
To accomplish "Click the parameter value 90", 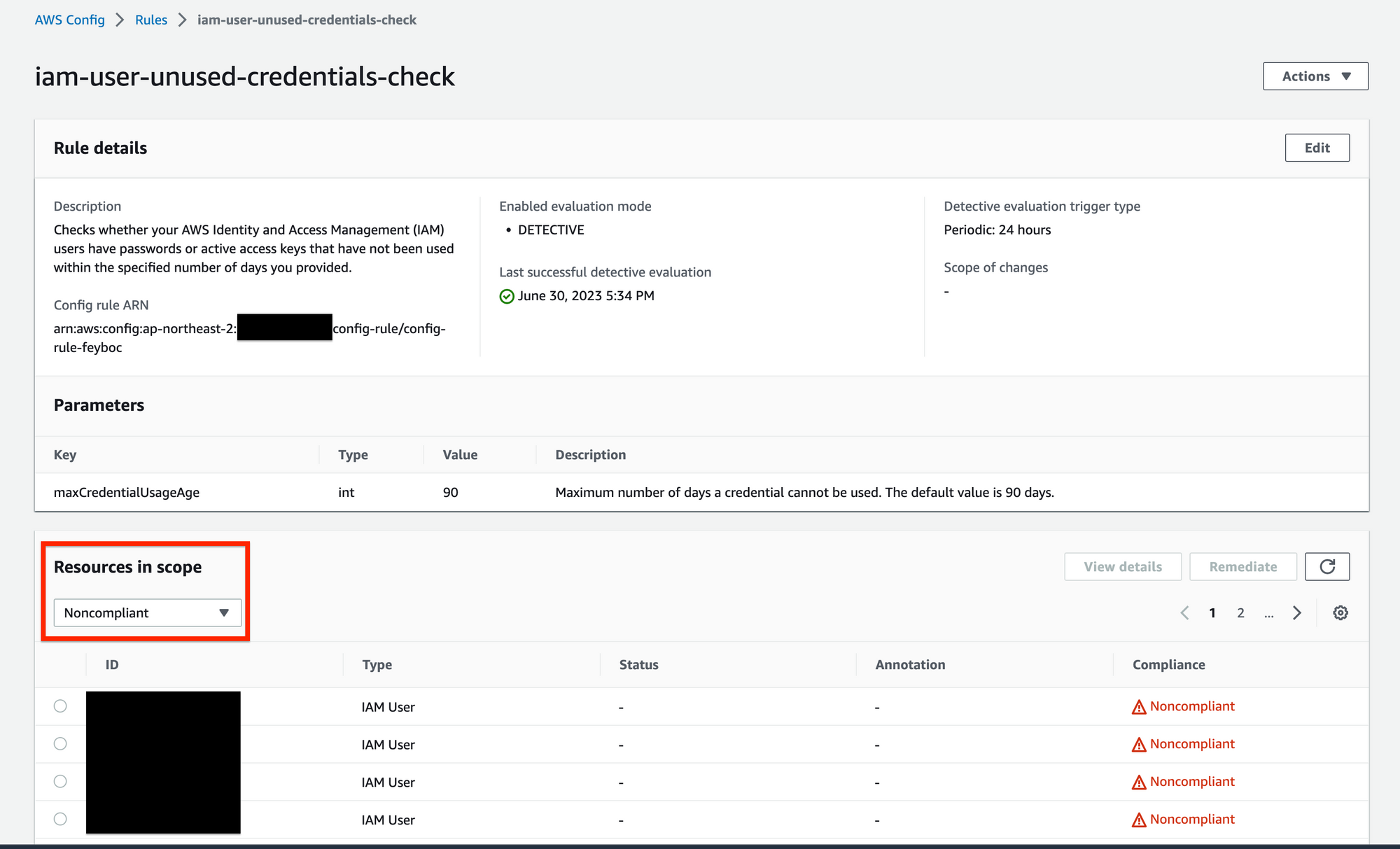I will [x=450, y=493].
